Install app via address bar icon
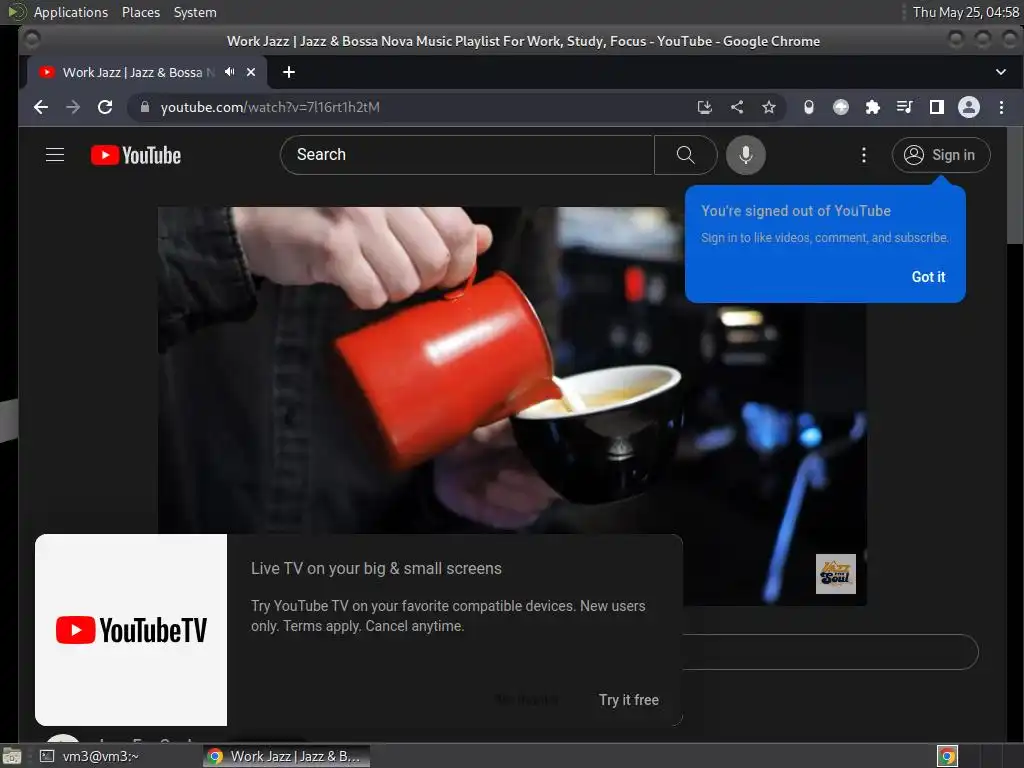Viewport: 1024px width, 768px height. click(x=705, y=107)
